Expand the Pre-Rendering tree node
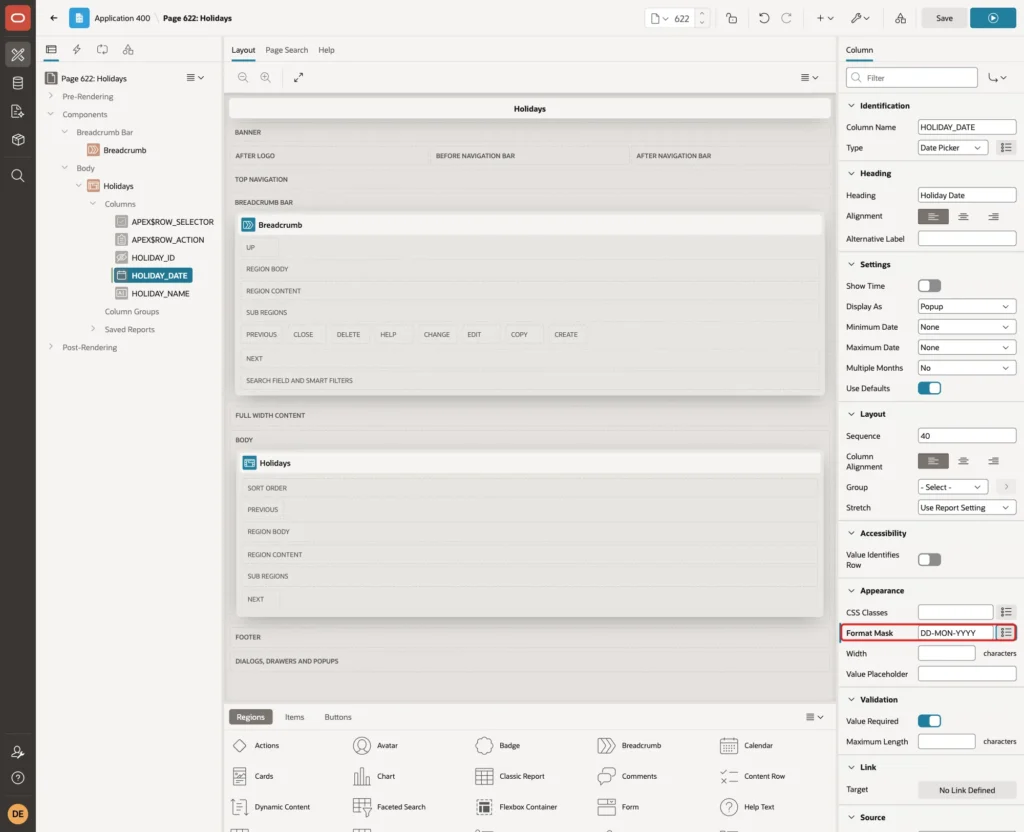The image size is (1024, 832). tap(51, 96)
